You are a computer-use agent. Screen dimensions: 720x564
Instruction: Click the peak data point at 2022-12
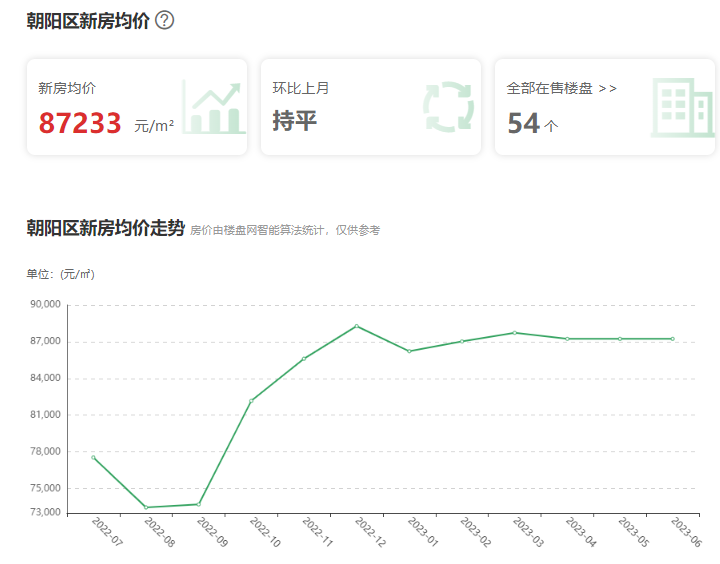pyautogui.click(x=356, y=326)
